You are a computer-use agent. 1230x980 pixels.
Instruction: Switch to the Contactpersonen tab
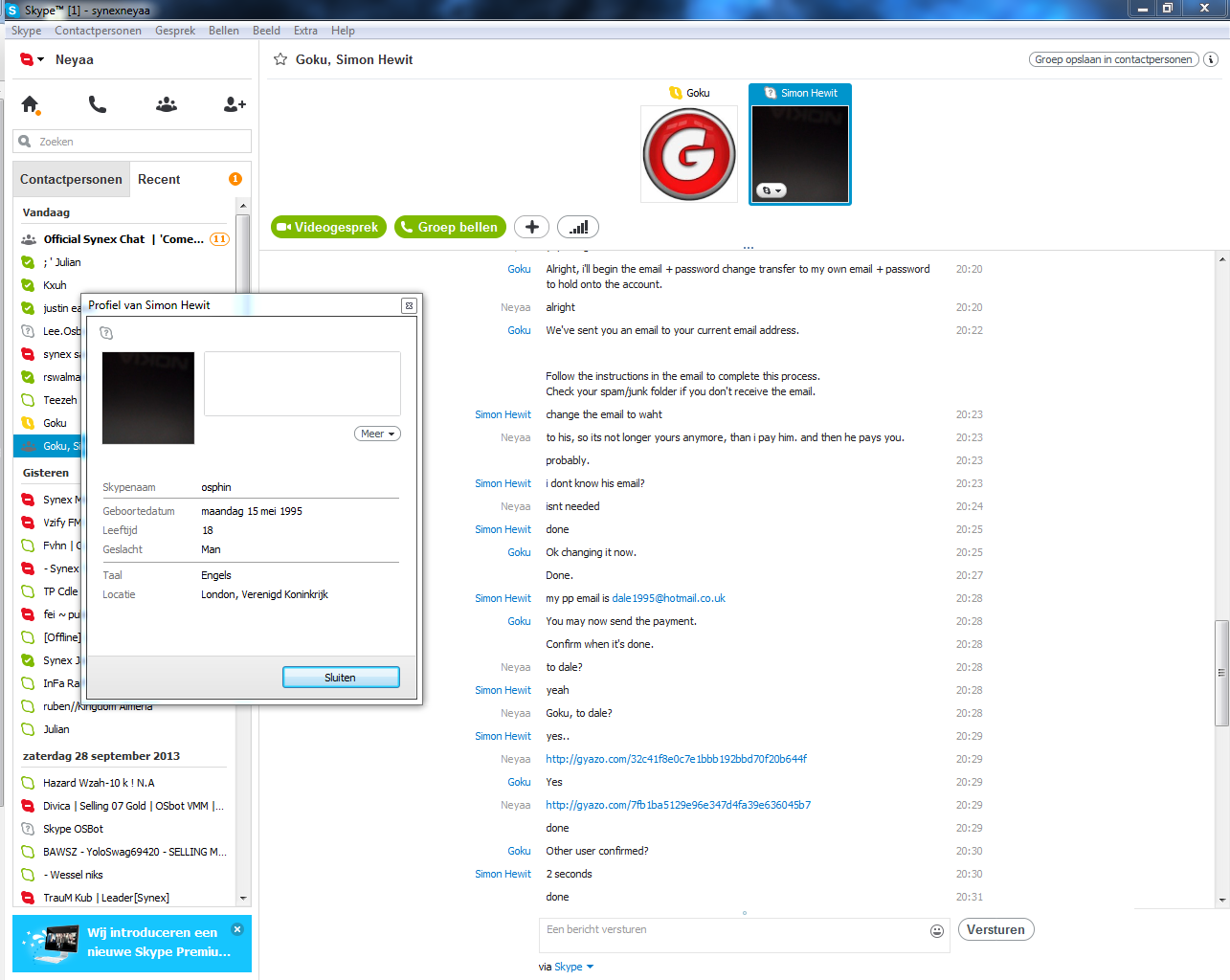[71, 179]
